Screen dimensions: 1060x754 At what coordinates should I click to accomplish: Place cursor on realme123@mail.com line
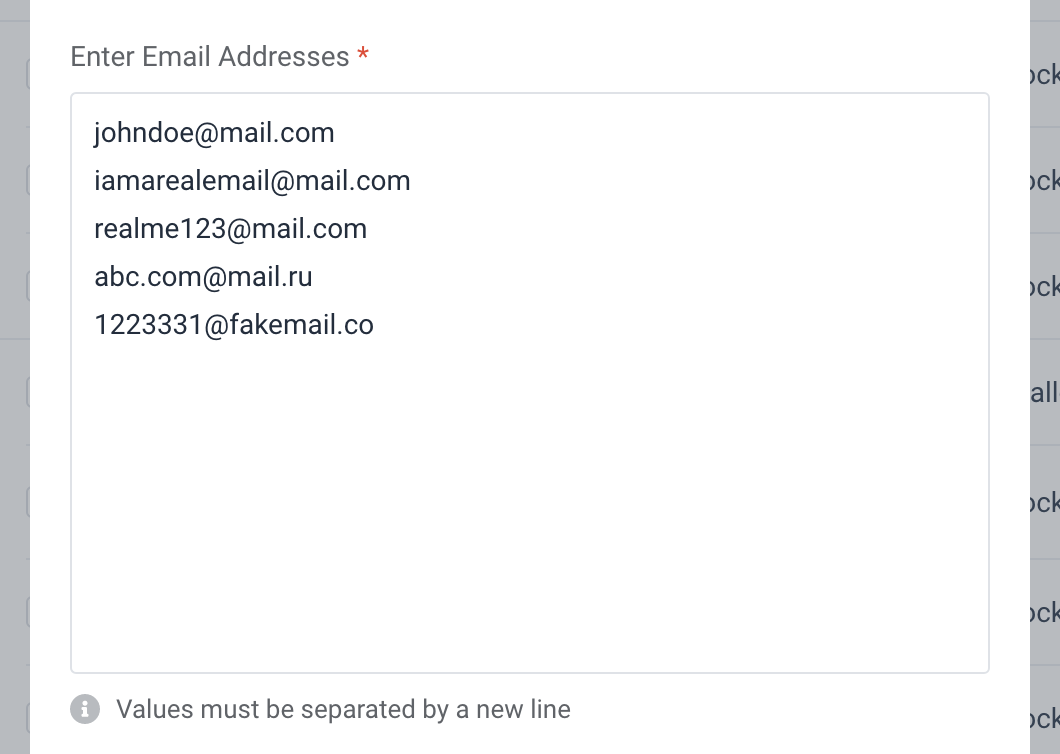pyautogui.click(x=231, y=229)
